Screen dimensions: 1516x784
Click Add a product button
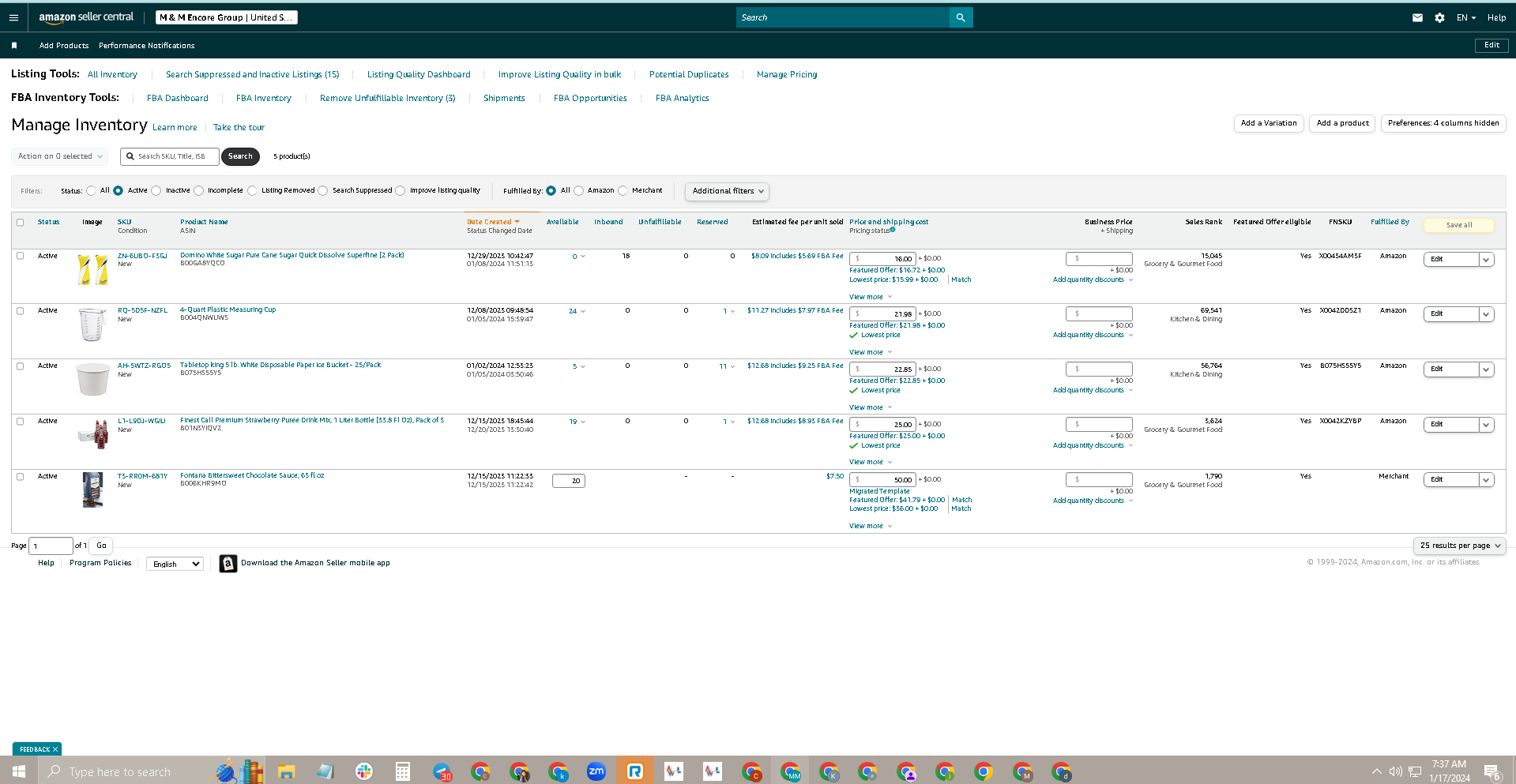coord(1342,123)
